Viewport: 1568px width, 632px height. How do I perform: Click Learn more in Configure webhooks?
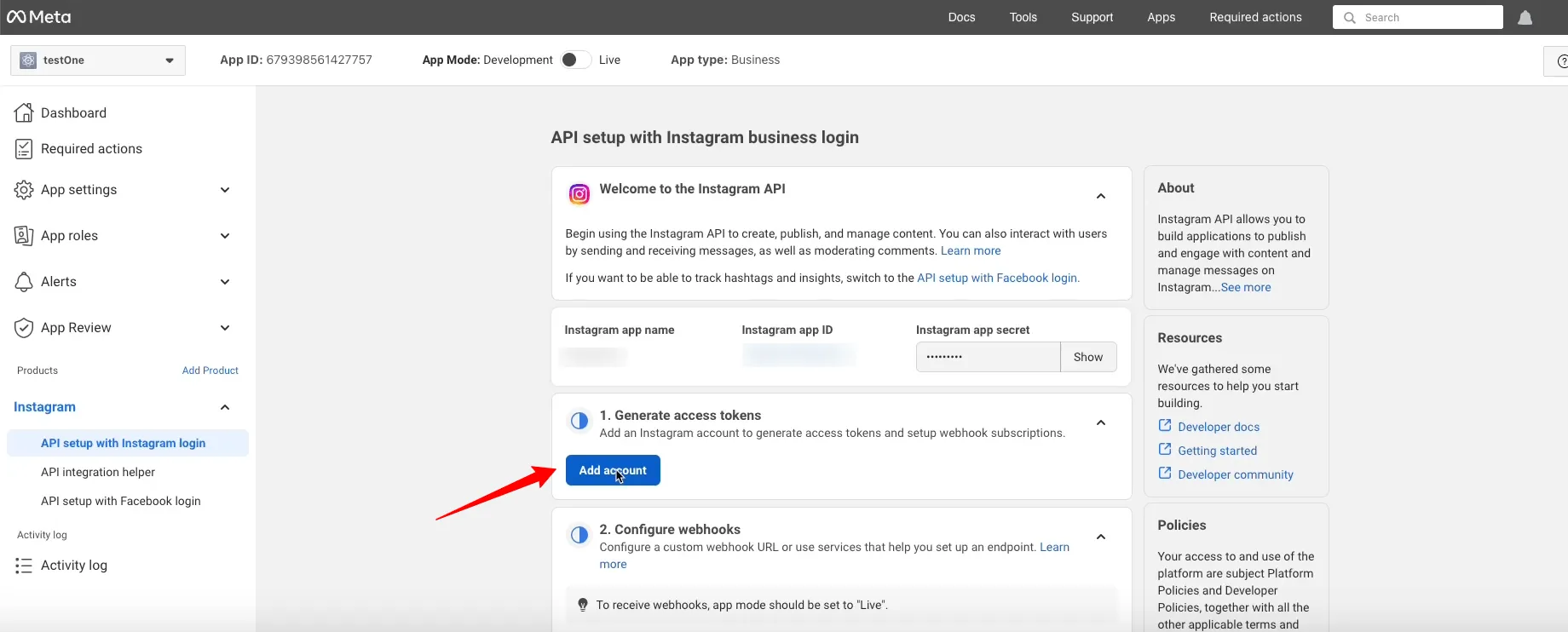point(1054,547)
